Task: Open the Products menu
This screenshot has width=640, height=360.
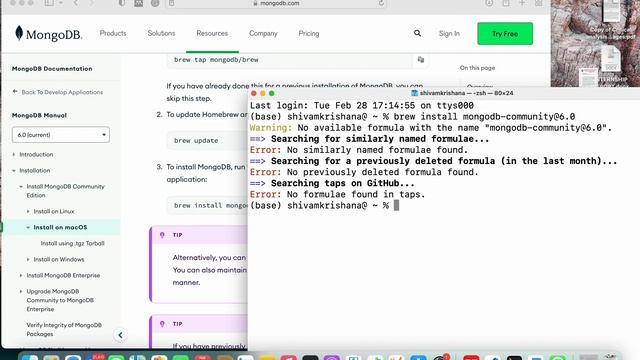Action: point(113,33)
